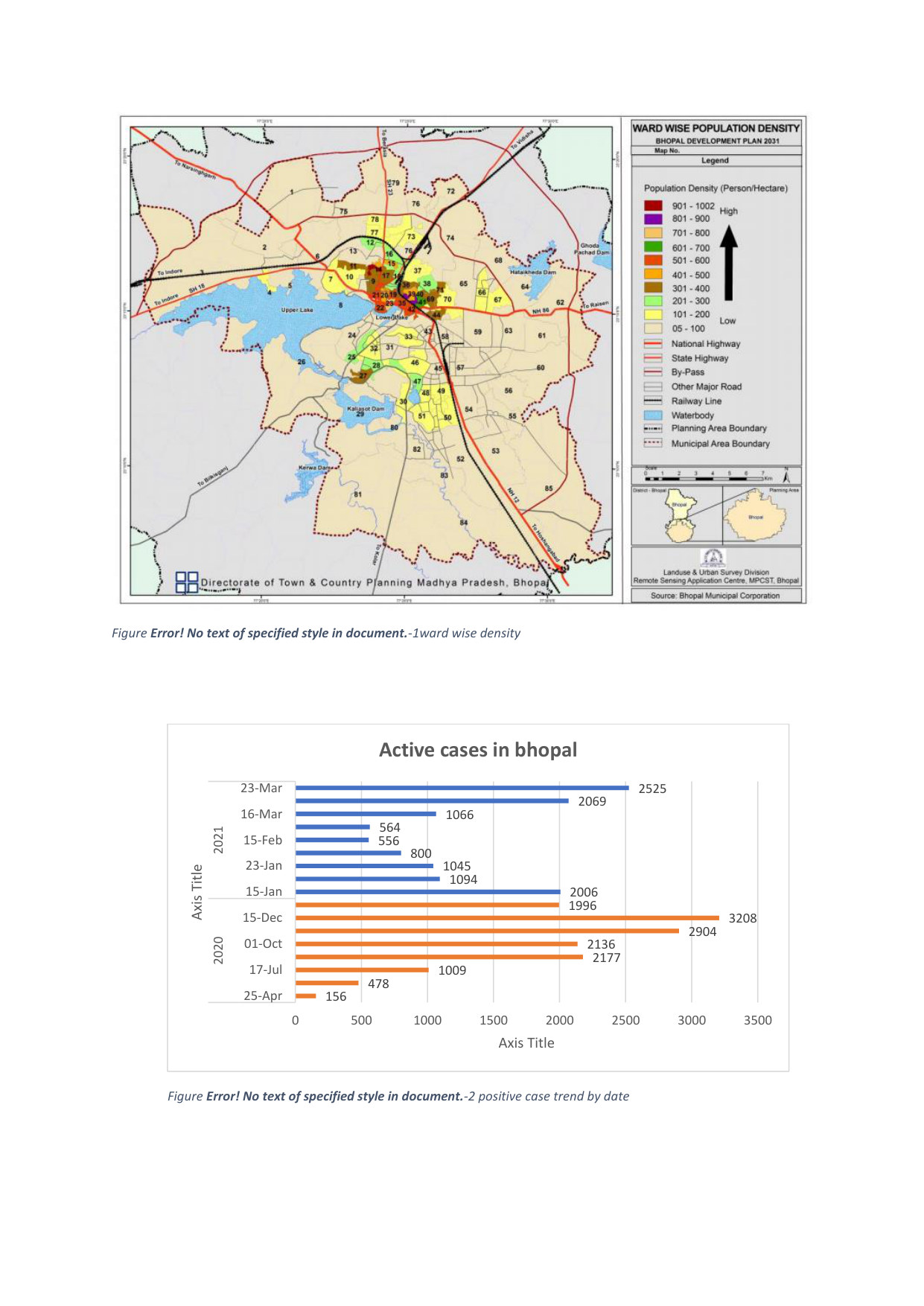Click Source: Bhopal Municipal Corporation text
Viewport: 924px width, 1306px height.
[715, 596]
